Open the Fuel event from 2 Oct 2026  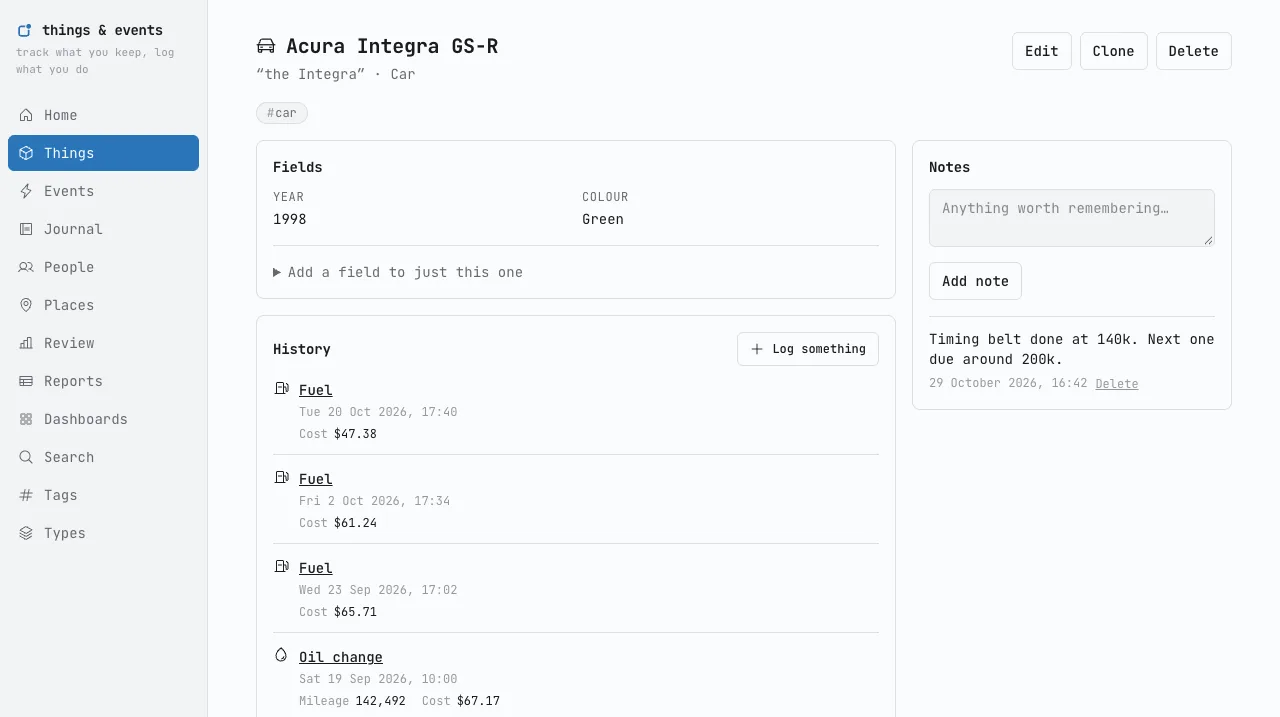coord(316,479)
